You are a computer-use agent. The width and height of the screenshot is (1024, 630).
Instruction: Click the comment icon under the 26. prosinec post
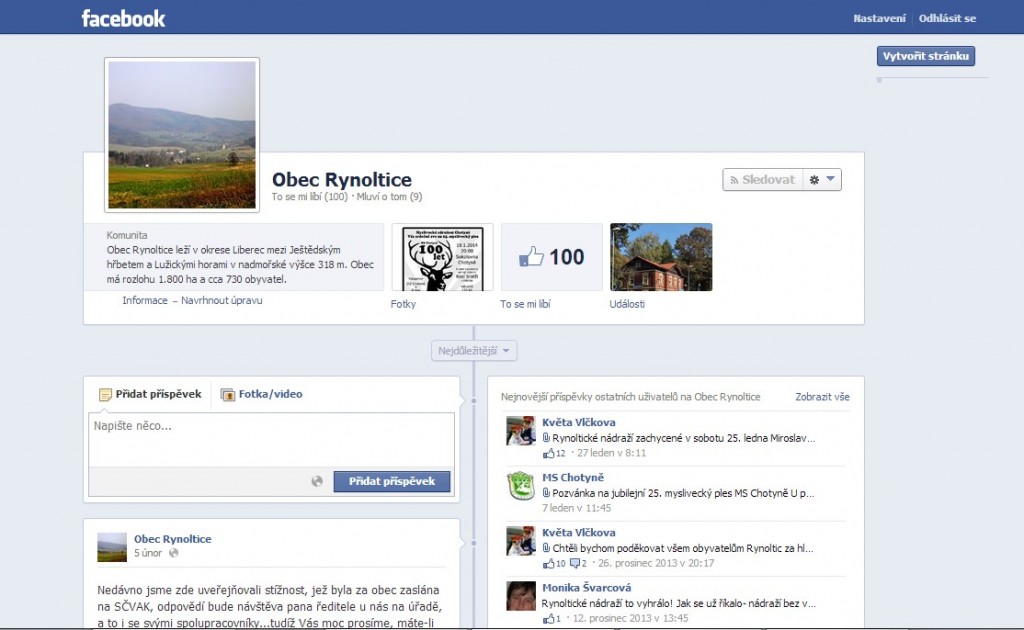pos(575,563)
